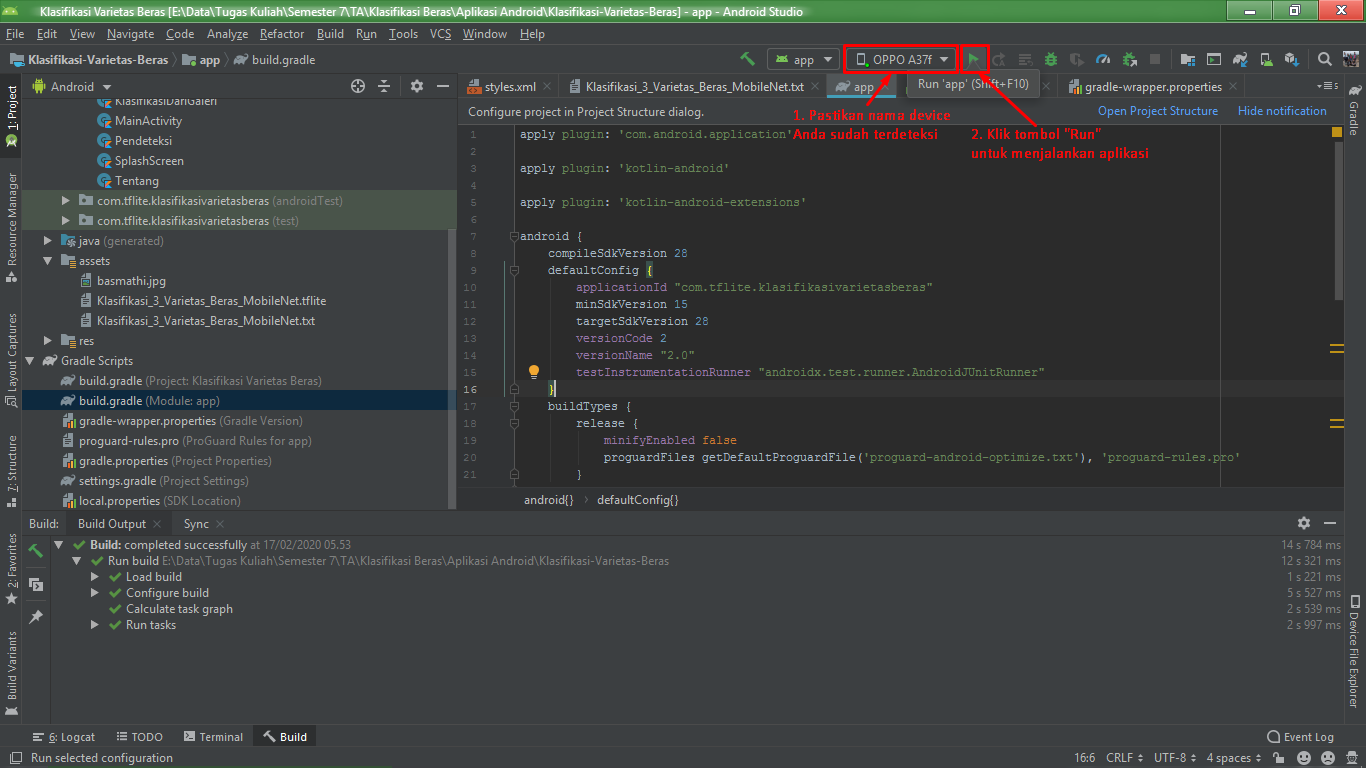Click the pin icon in Build panel
The image size is (1366, 768).
click(36, 617)
